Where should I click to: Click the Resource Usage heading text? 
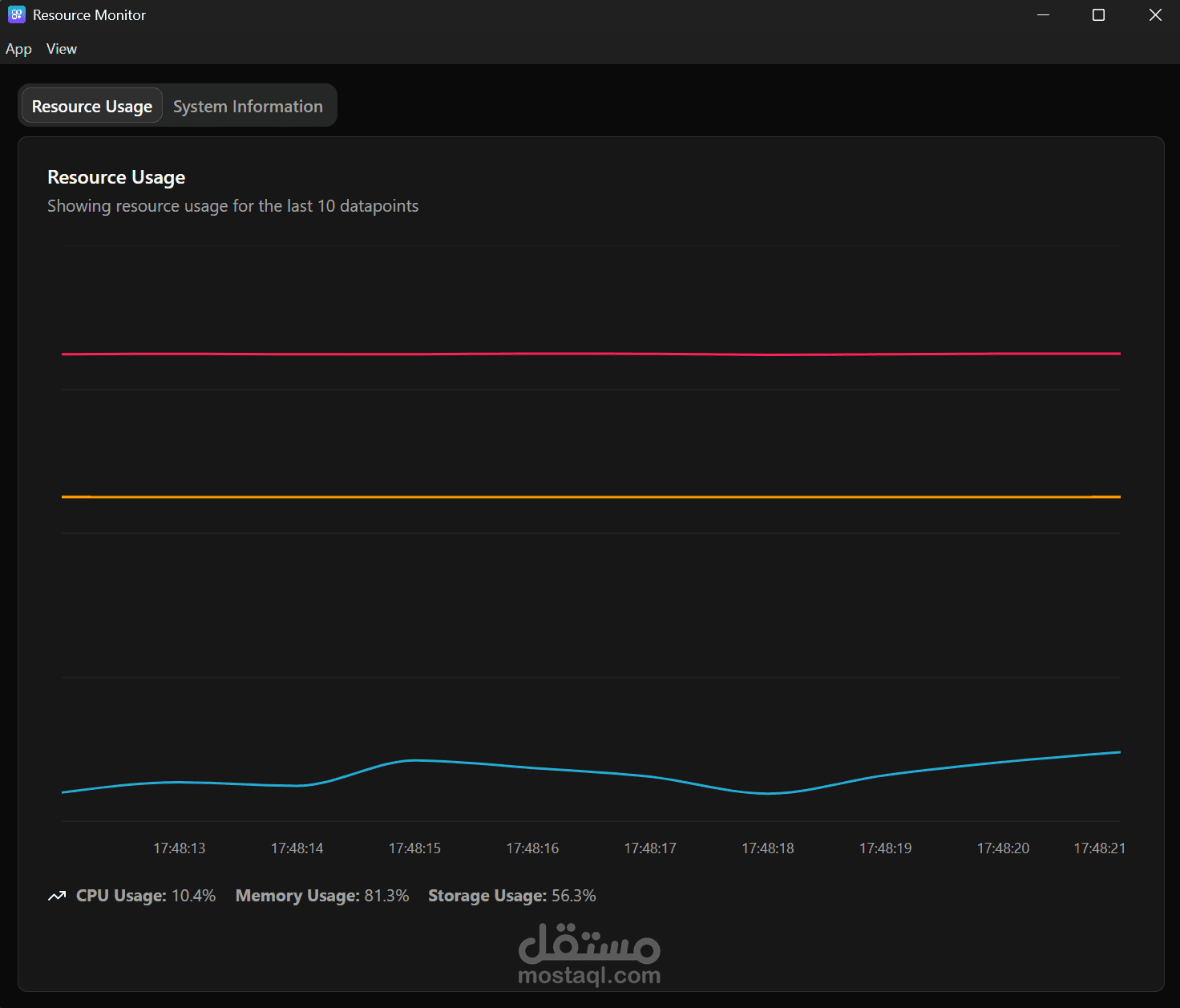click(x=116, y=176)
